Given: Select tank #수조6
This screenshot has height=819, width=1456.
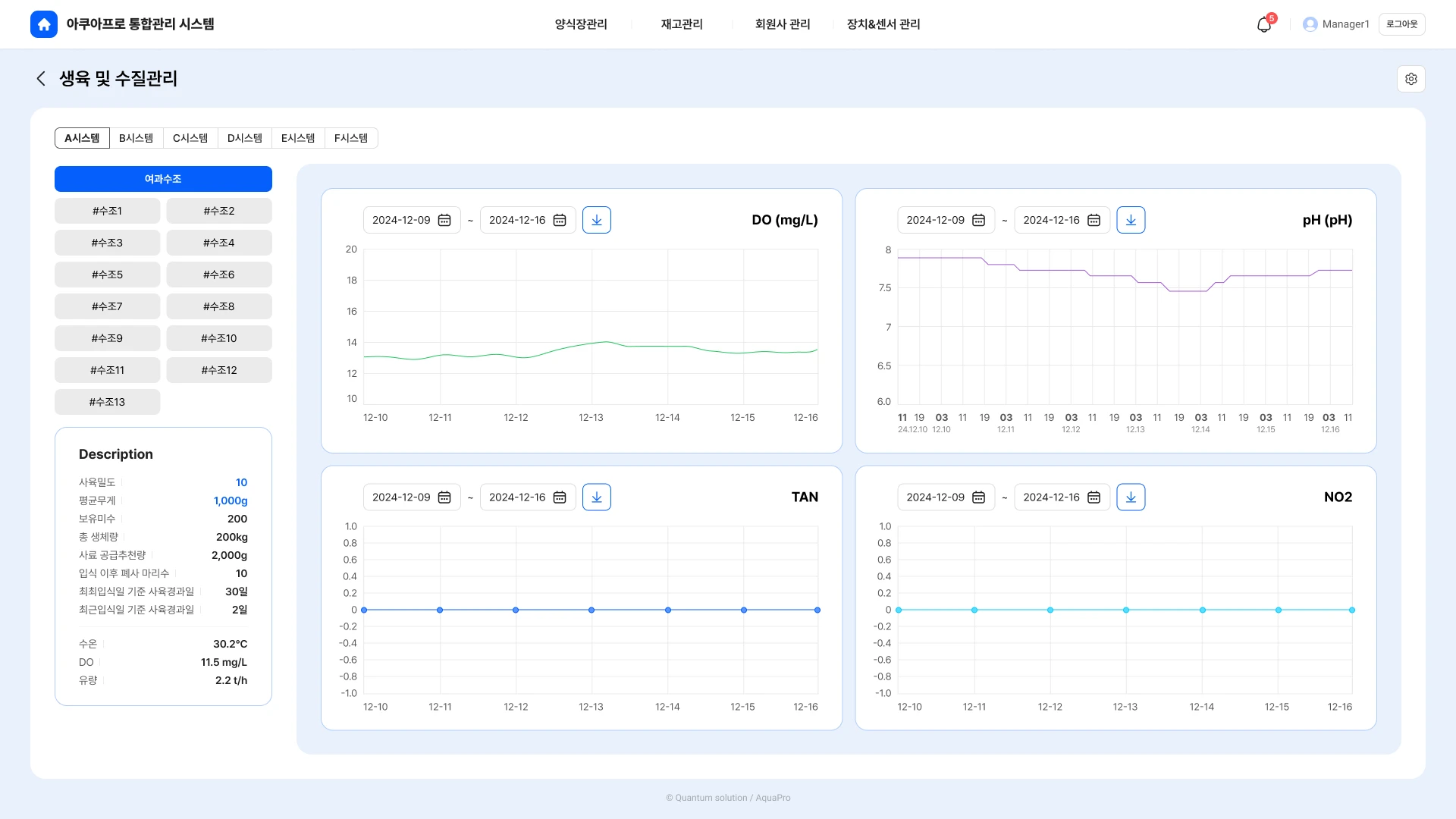Looking at the screenshot, I should coord(219,275).
